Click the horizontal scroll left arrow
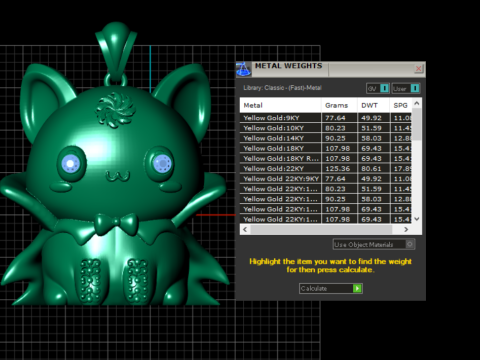Screen dimensions: 480x360 (x=245, y=229)
